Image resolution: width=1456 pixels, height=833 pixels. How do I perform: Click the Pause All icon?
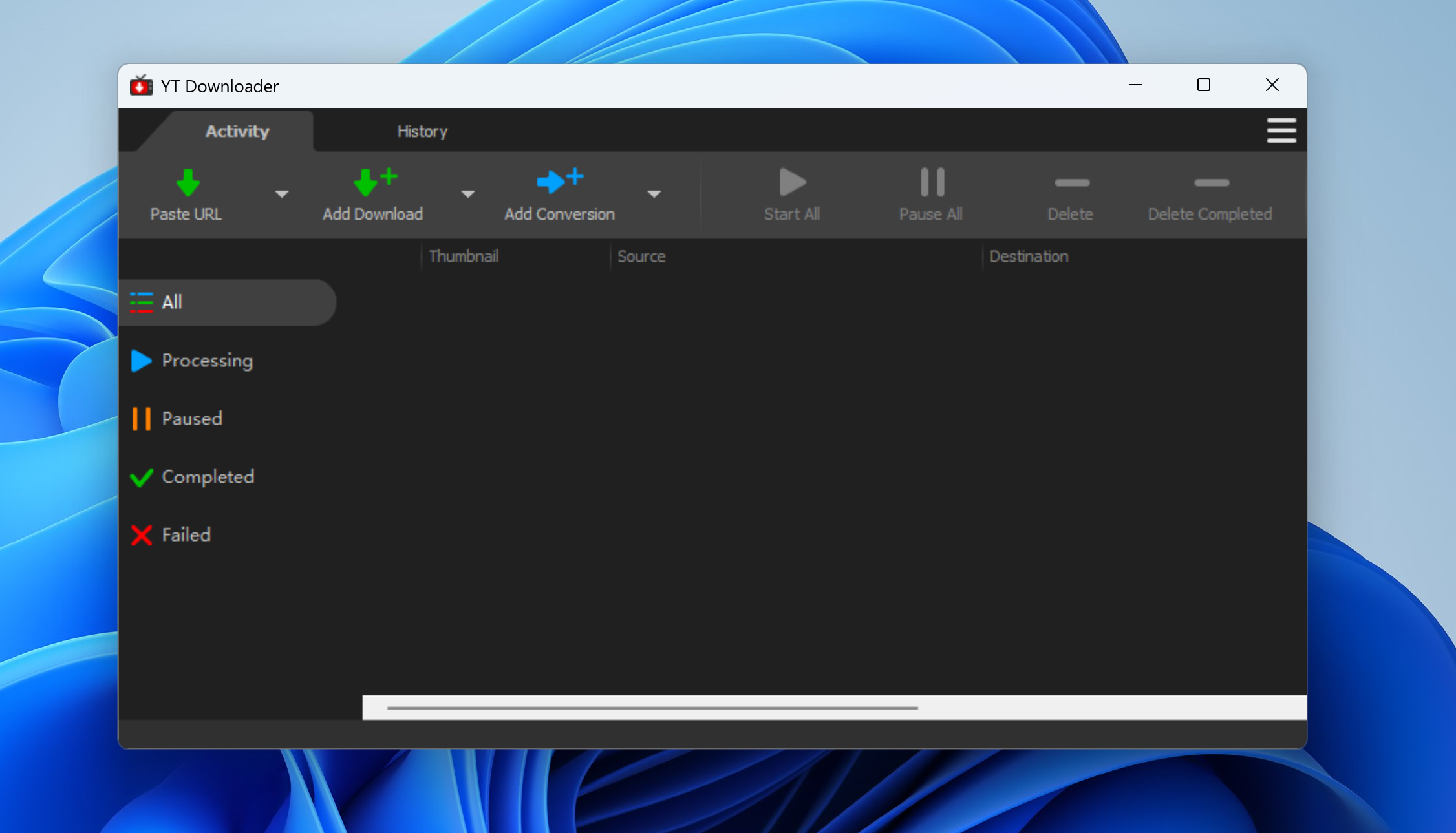click(932, 182)
